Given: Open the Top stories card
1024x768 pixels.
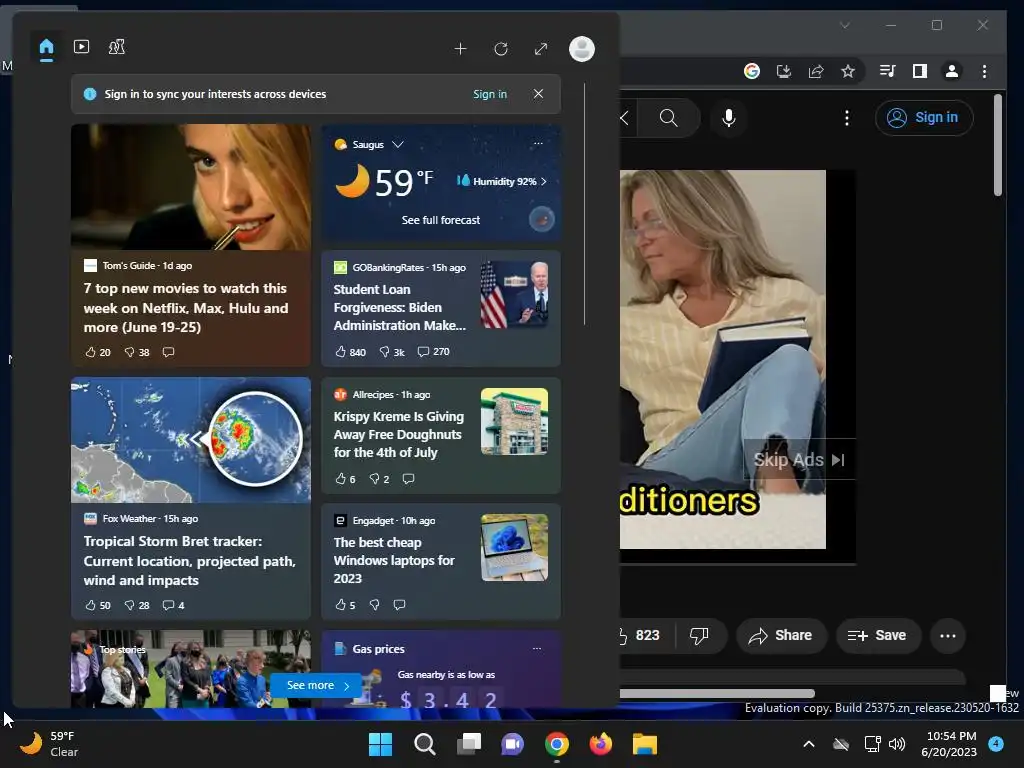Looking at the screenshot, I should 191,669.
